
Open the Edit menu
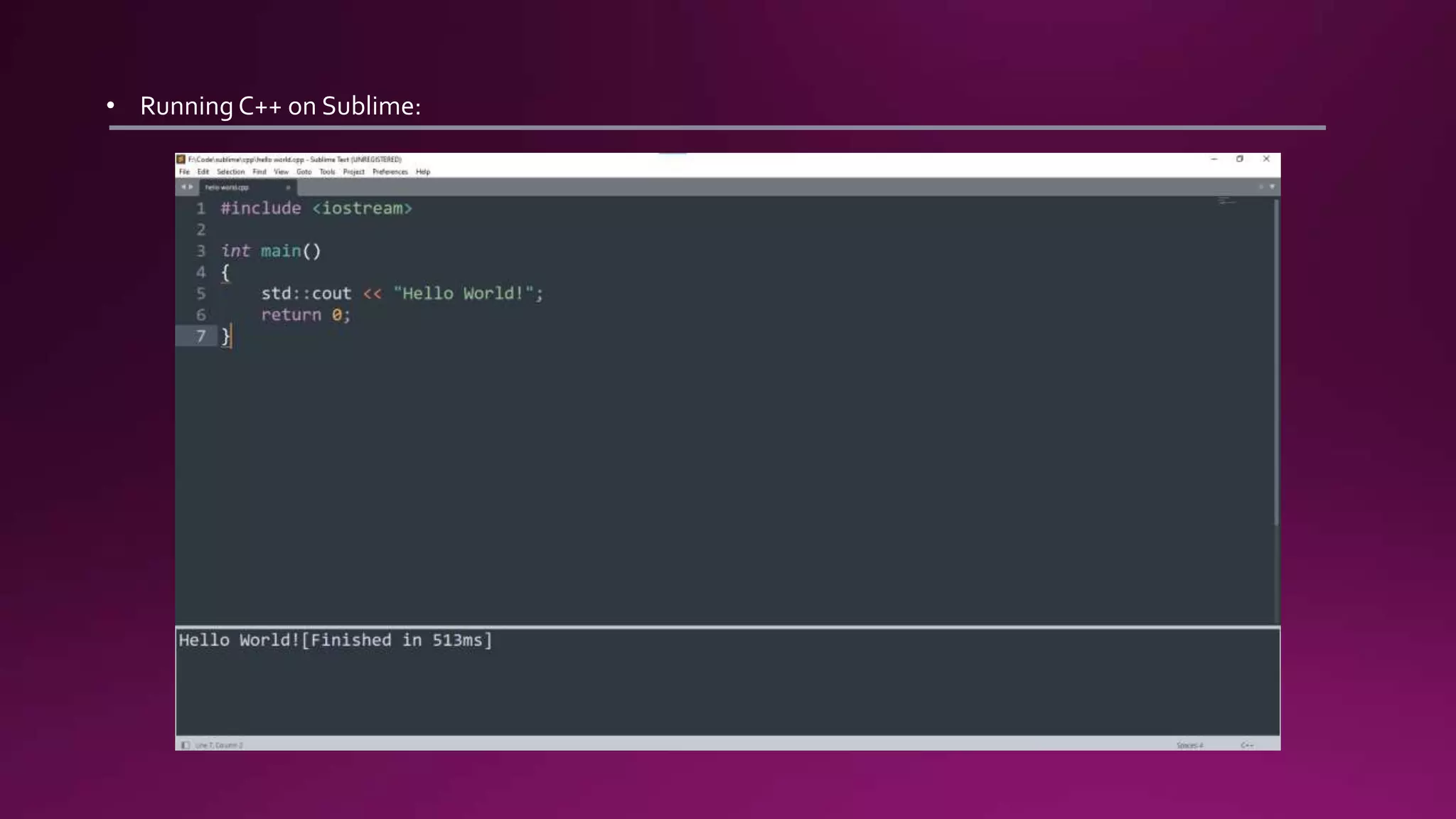pyautogui.click(x=203, y=171)
